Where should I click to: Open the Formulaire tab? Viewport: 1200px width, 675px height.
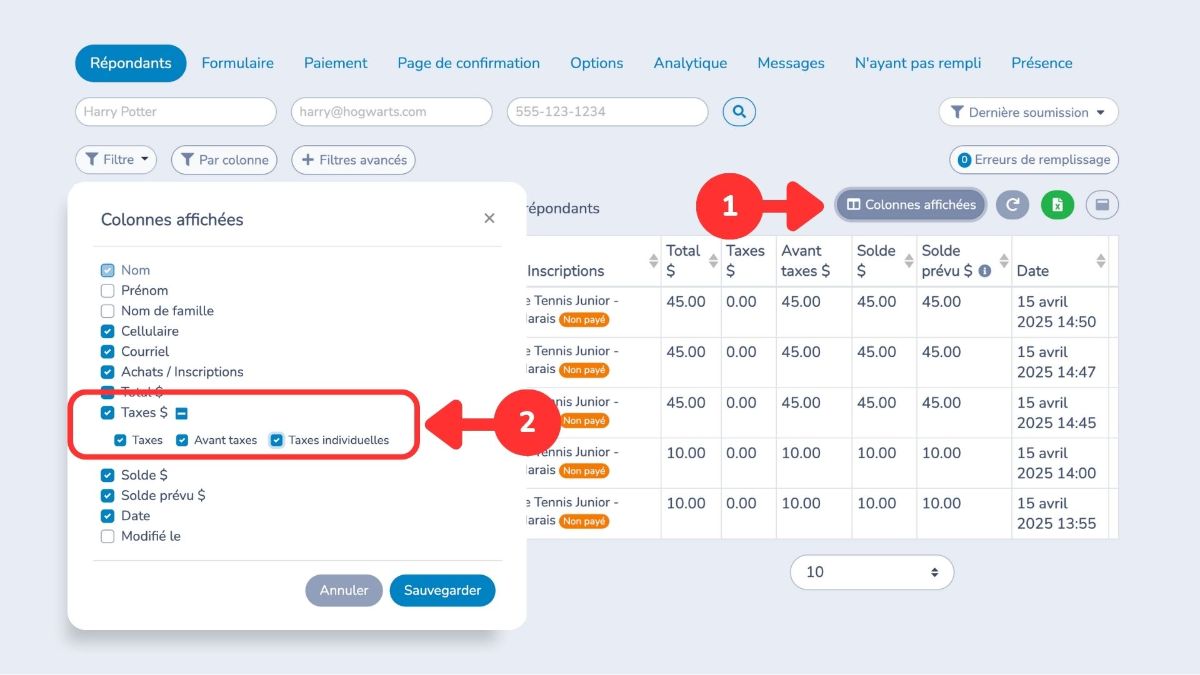coord(238,63)
